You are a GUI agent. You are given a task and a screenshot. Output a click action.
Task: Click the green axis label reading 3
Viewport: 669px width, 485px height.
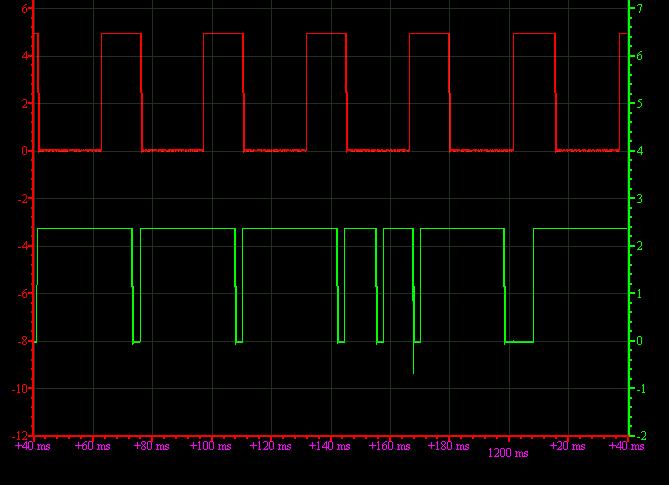point(636,198)
